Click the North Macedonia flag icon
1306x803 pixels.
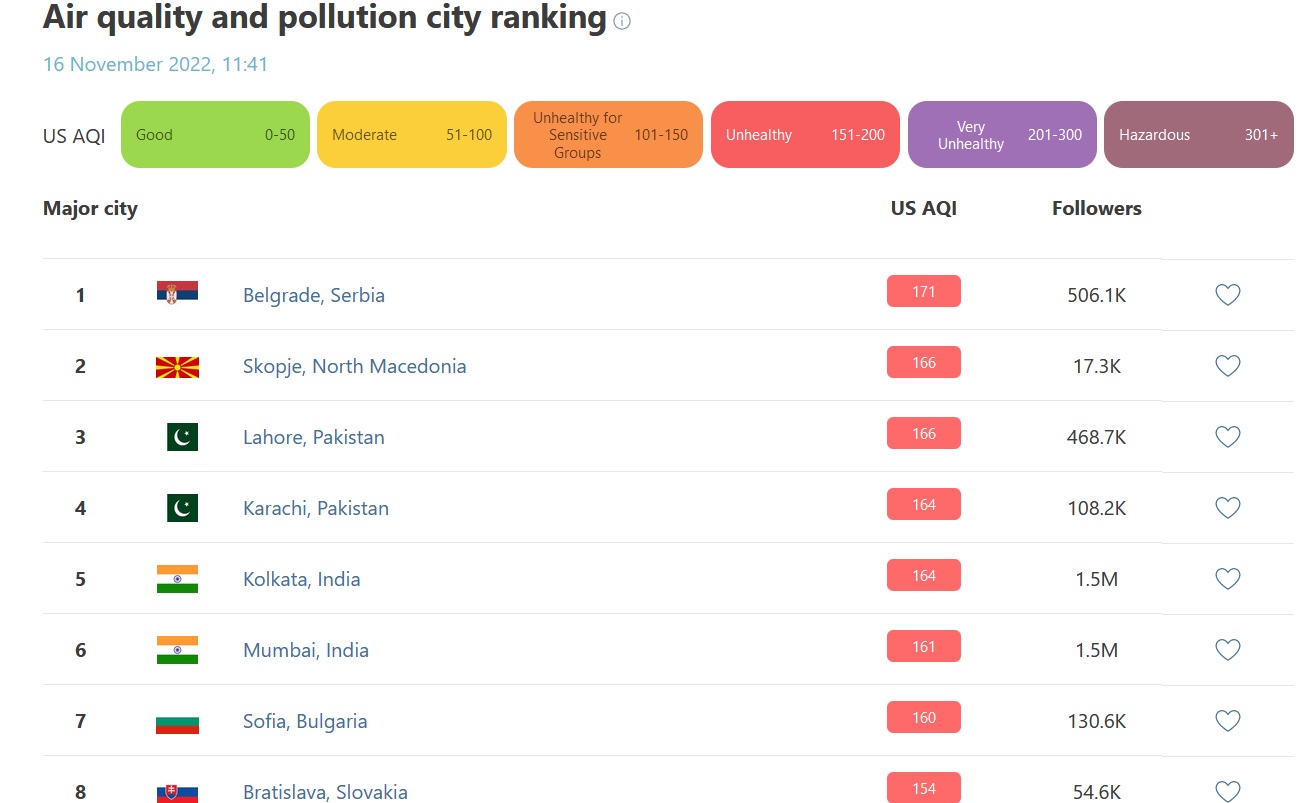tap(177, 367)
